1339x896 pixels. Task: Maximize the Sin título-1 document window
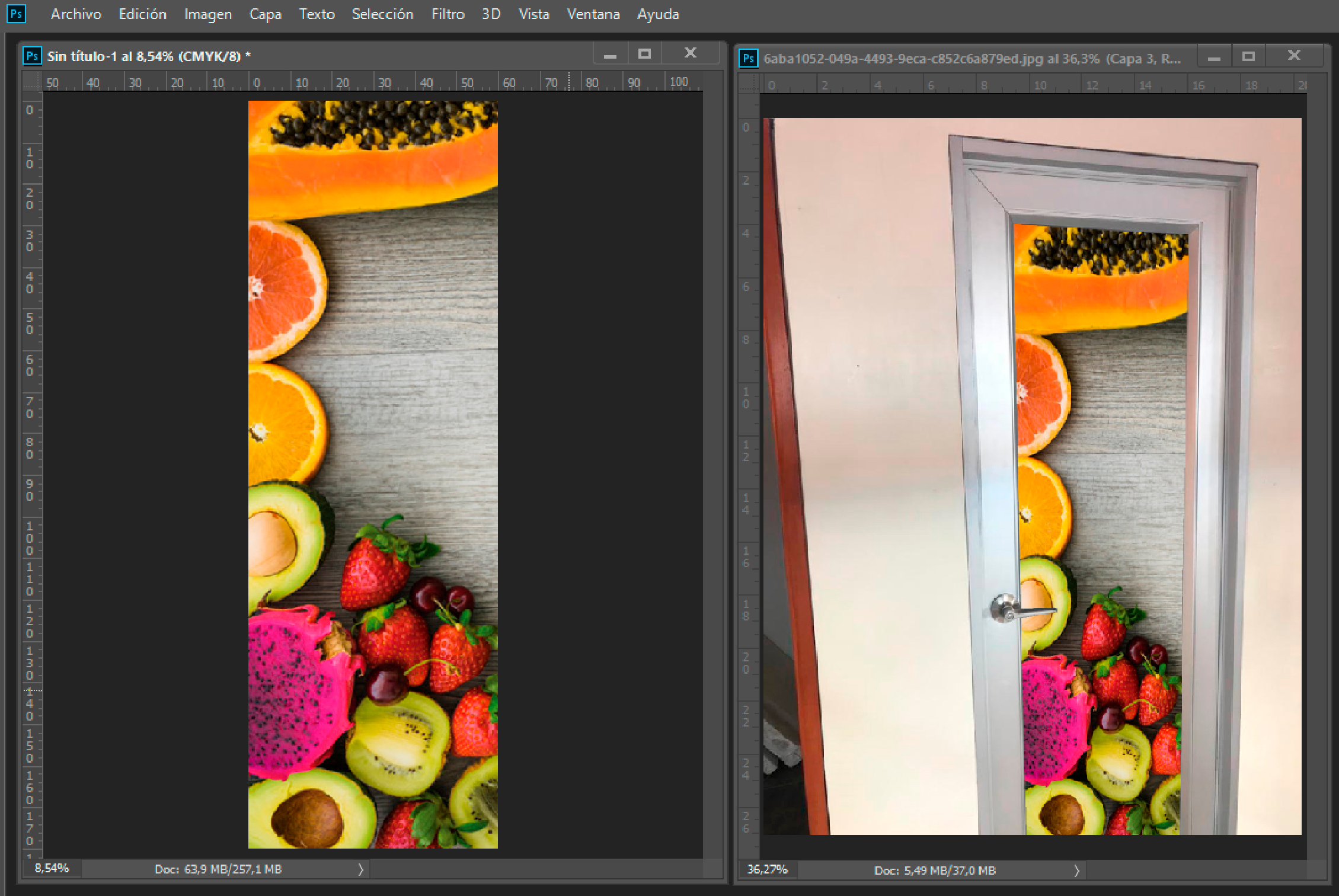(x=644, y=54)
